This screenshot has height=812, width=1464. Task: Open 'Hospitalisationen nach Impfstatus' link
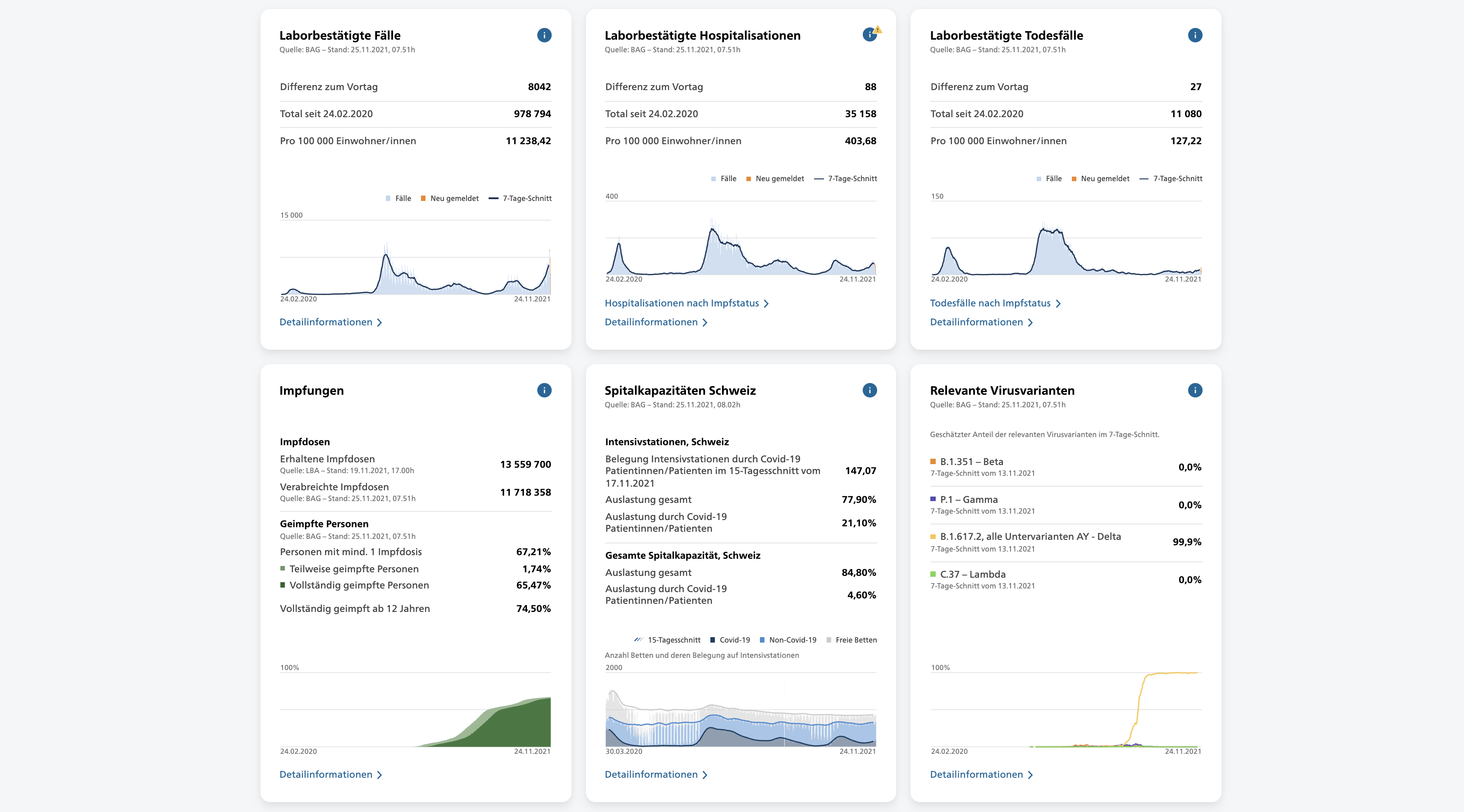pos(682,303)
